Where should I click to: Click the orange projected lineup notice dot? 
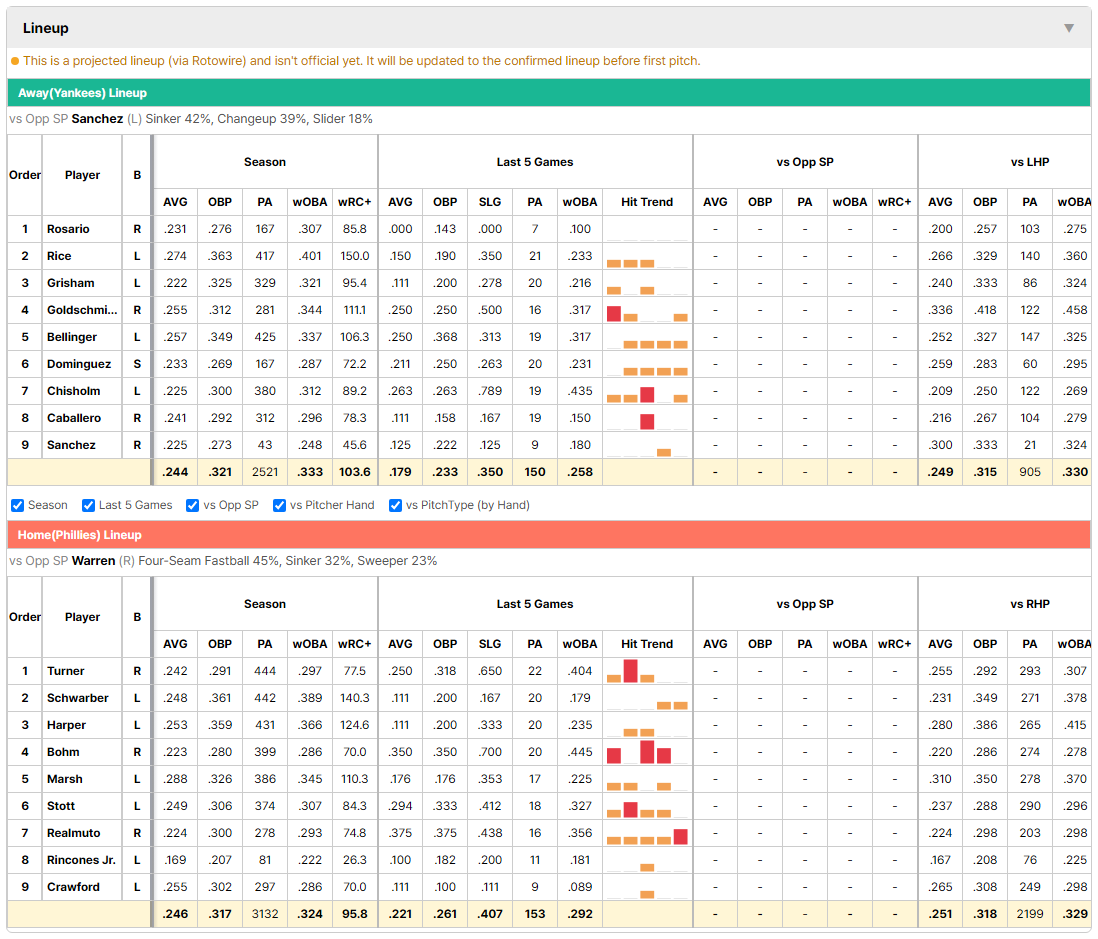click(15, 61)
